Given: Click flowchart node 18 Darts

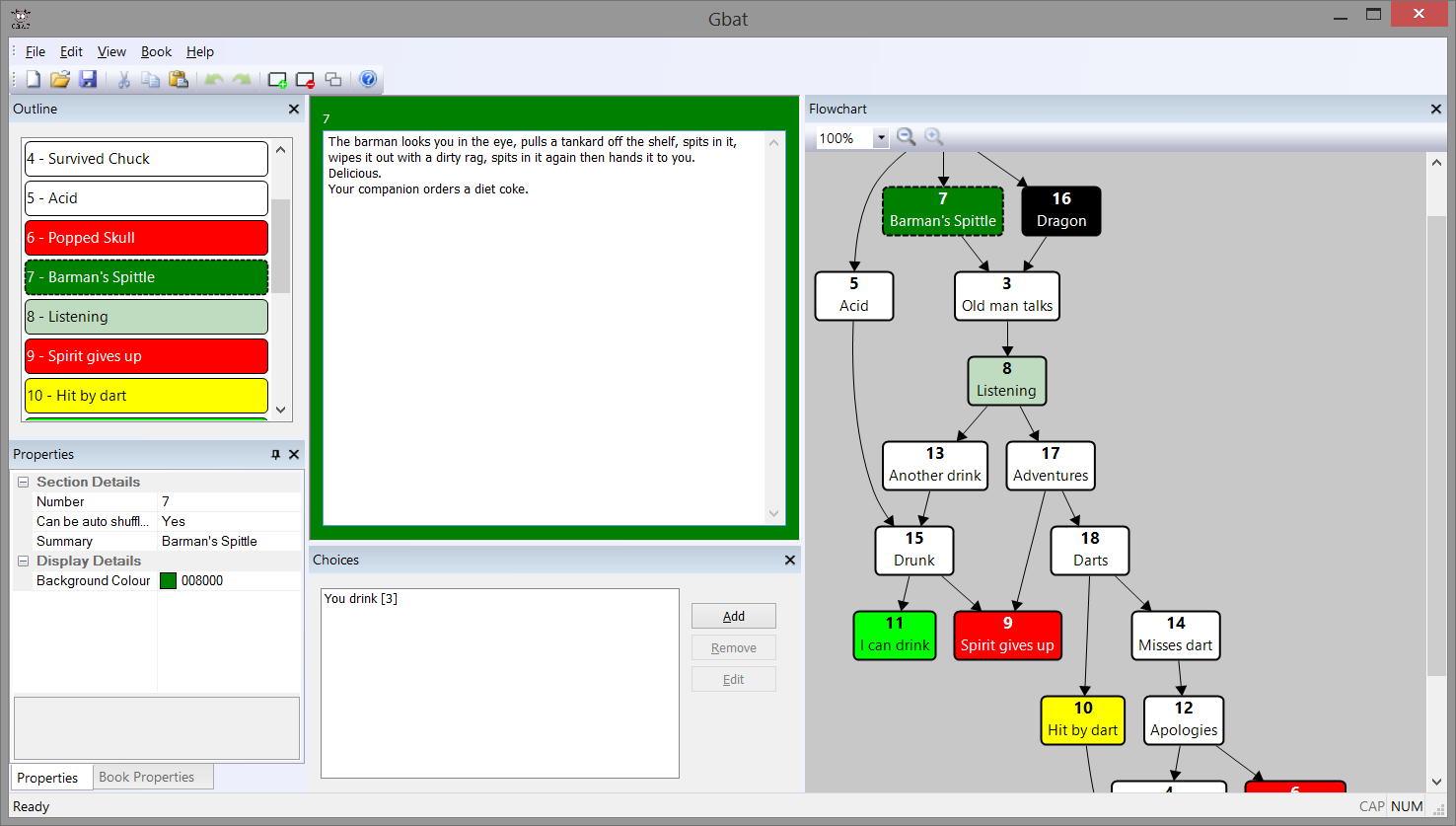Looking at the screenshot, I should 1090,551.
